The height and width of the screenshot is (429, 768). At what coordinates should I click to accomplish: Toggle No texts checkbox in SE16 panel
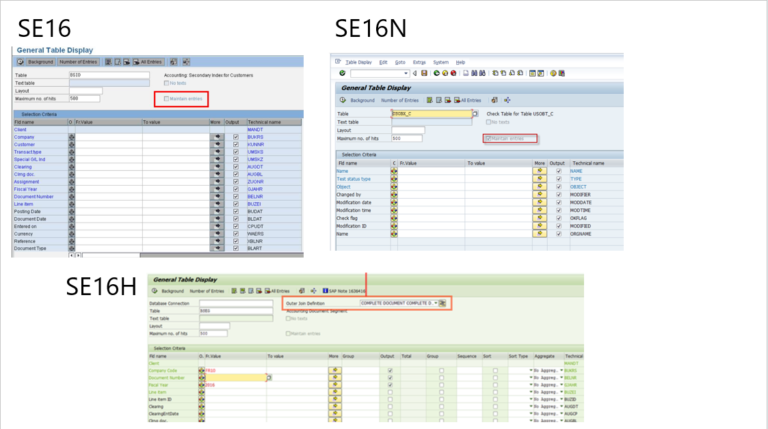pyautogui.click(x=167, y=83)
